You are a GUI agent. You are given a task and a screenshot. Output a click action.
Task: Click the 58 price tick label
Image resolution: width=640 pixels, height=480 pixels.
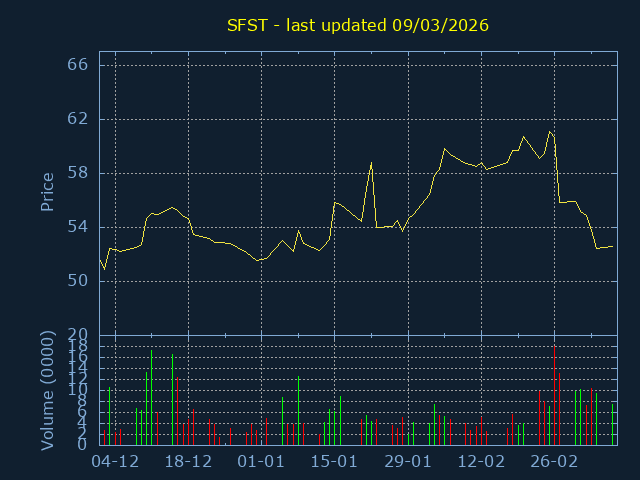click(x=78, y=173)
